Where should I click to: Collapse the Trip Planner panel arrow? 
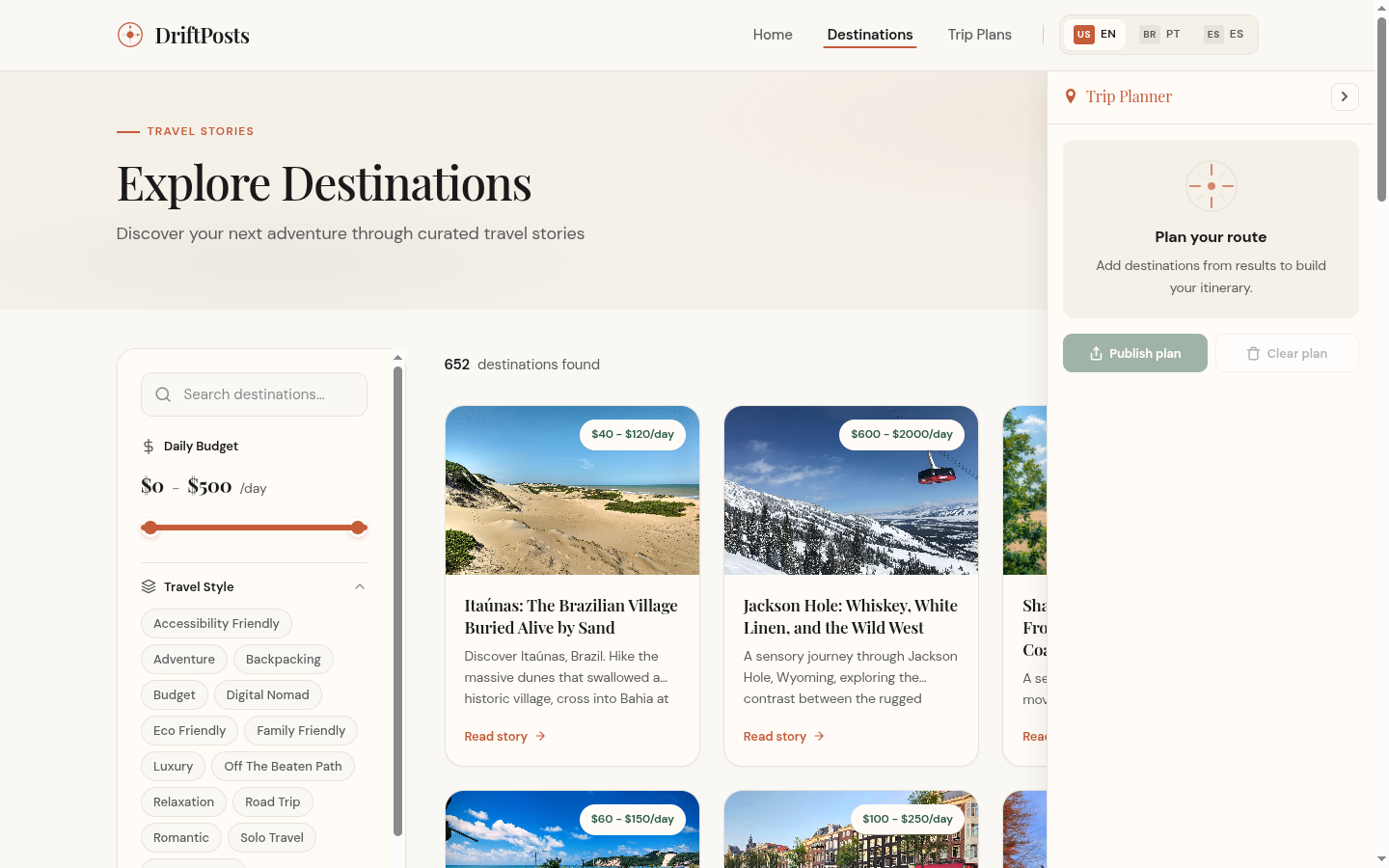[x=1345, y=96]
